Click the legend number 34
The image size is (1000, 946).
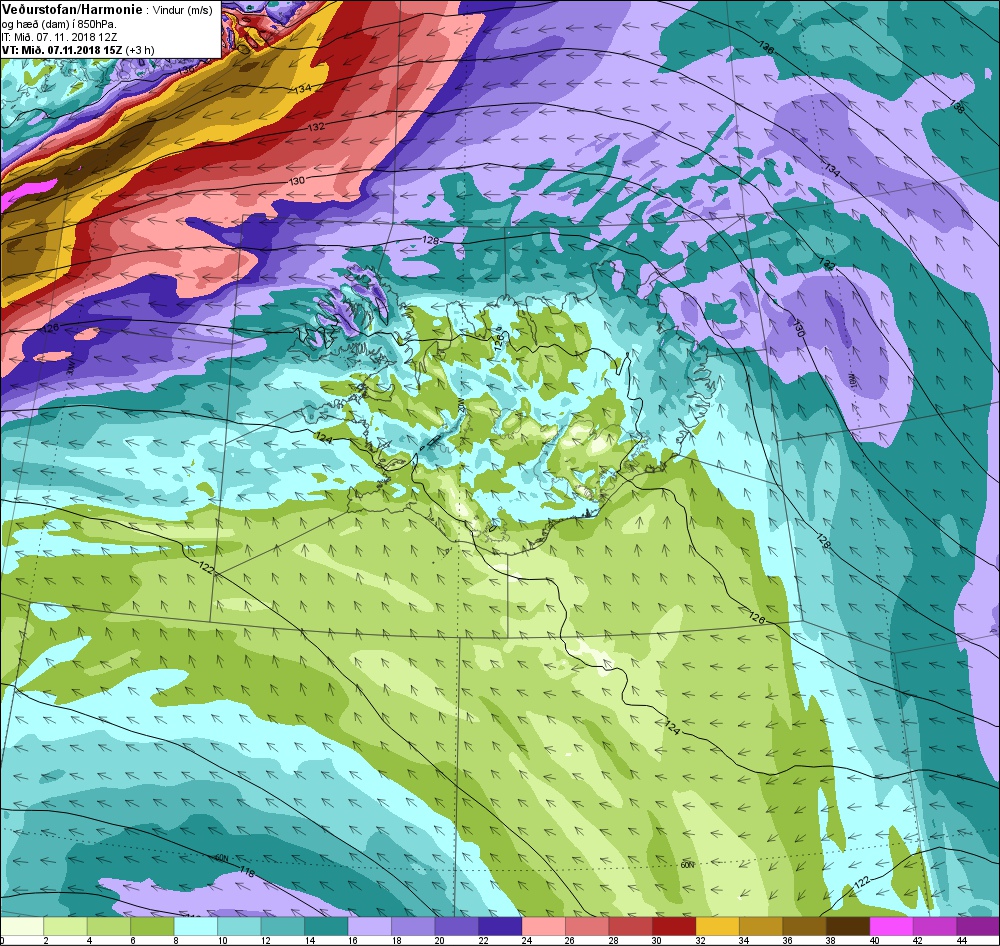tap(744, 940)
